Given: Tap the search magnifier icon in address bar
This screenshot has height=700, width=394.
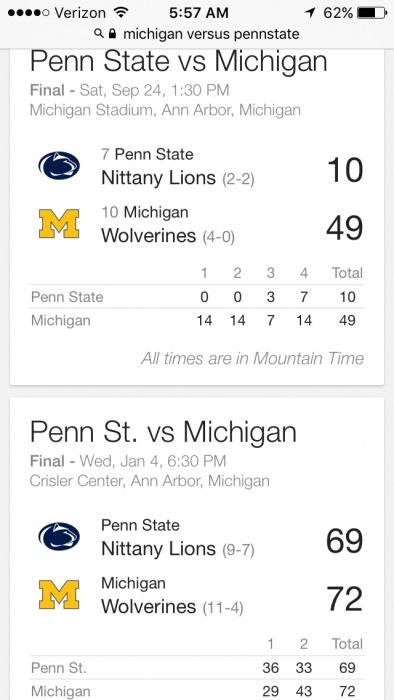Looking at the screenshot, I should (99, 33).
